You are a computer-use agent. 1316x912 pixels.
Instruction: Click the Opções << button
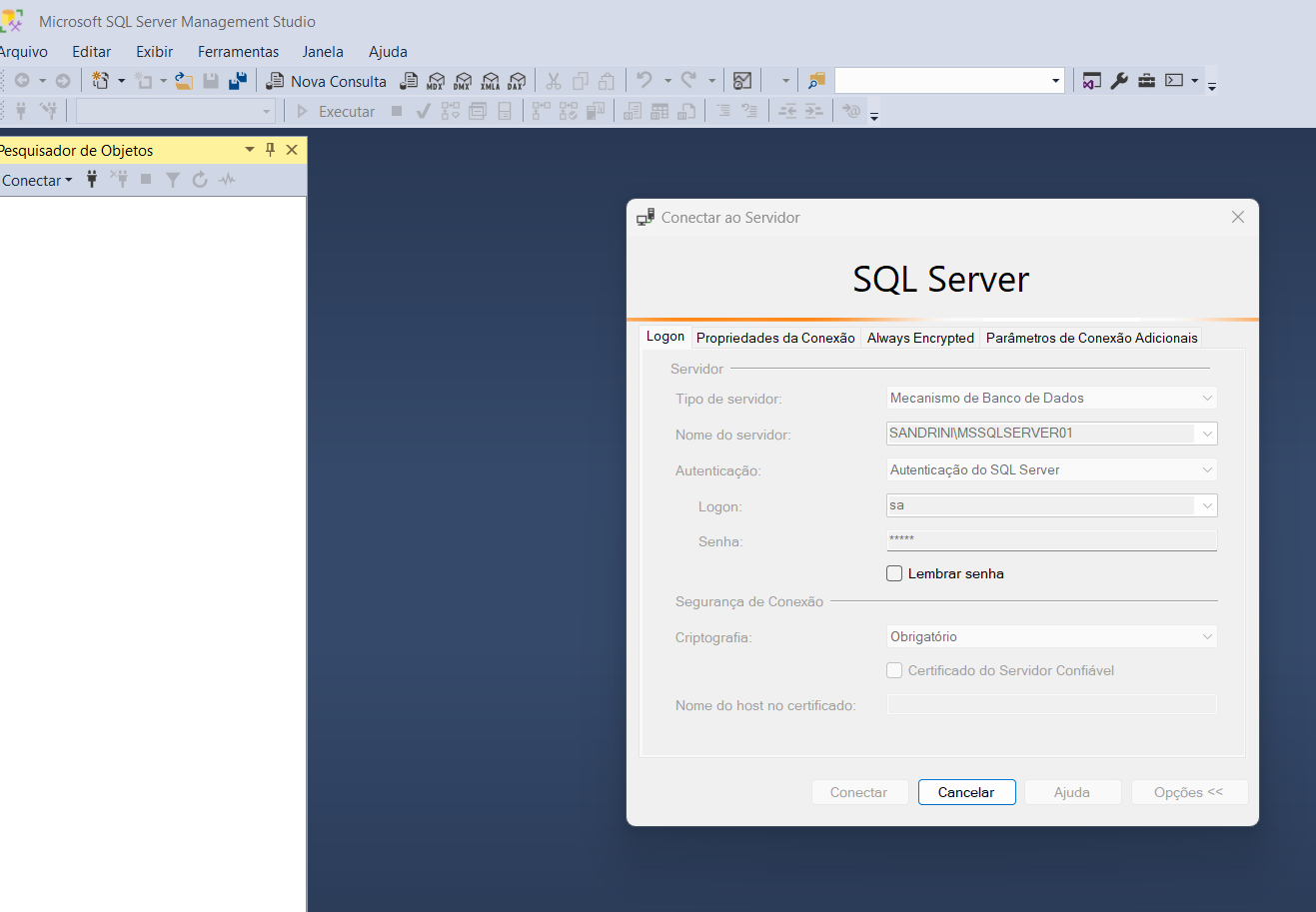(1189, 792)
